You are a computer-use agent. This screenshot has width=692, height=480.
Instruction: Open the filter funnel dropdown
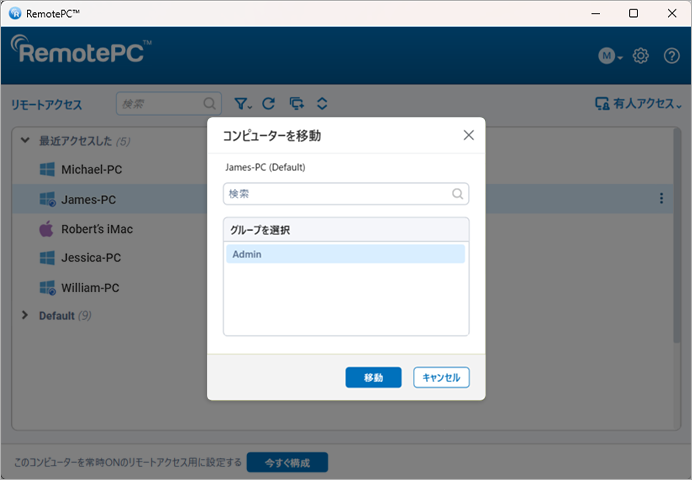[243, 104]
